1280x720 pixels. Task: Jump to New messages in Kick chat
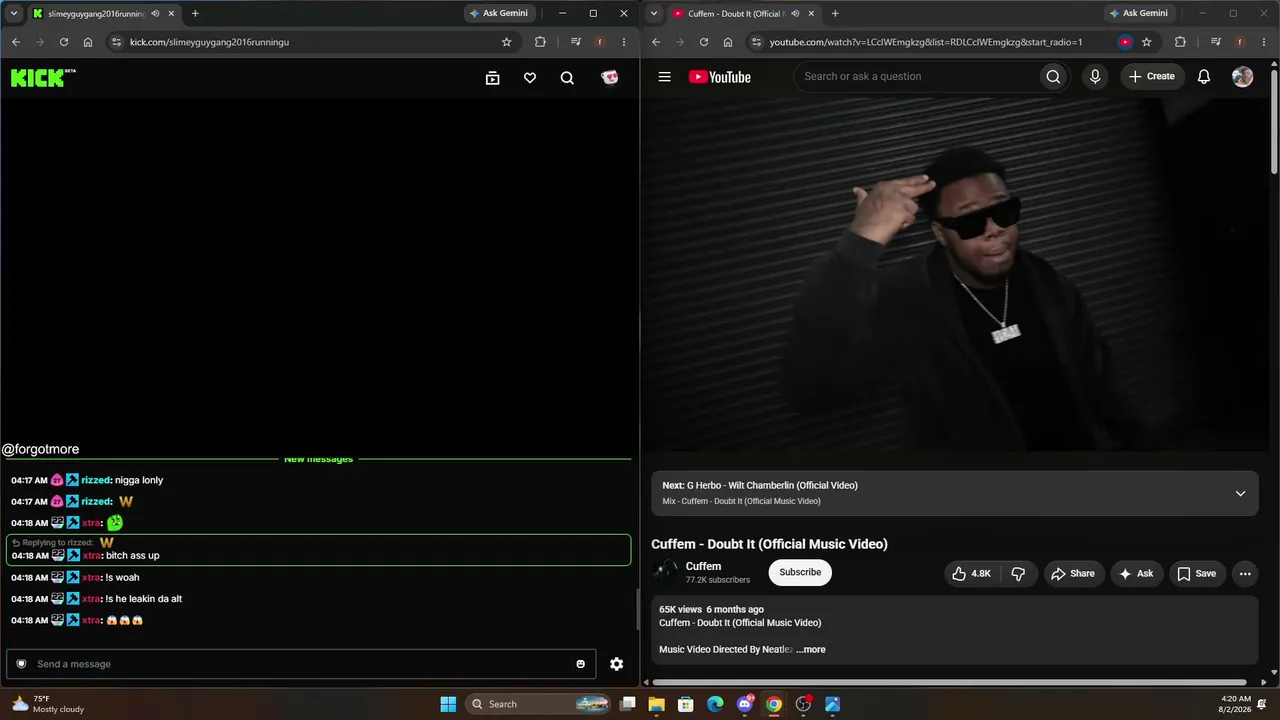tap(318, 459)
